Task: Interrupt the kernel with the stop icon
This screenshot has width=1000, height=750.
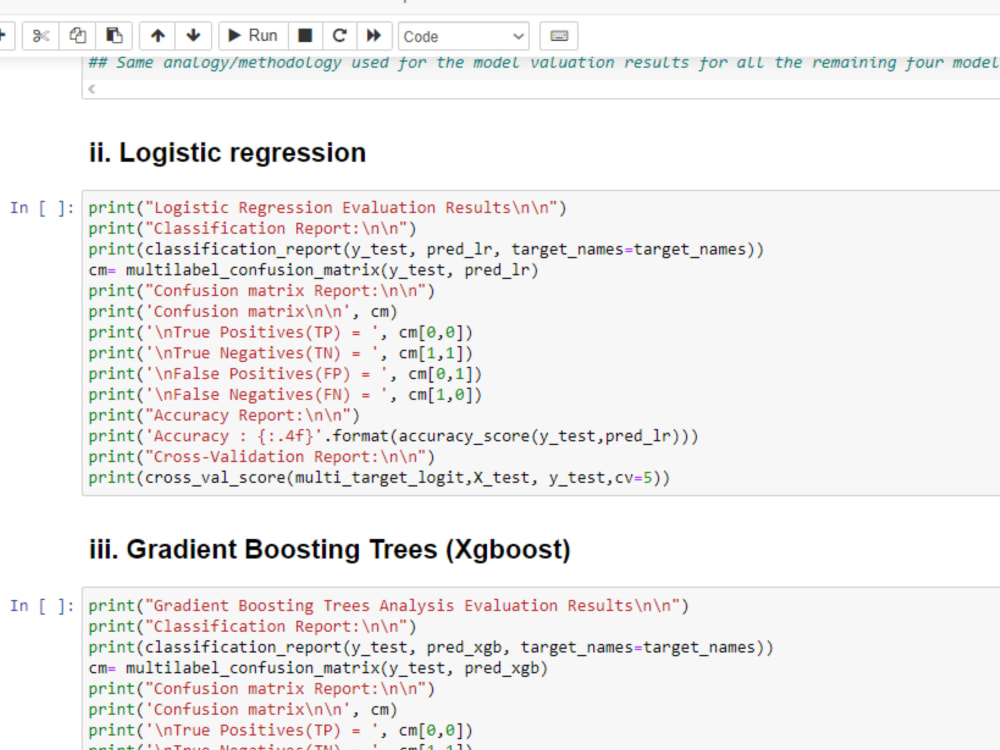Action: coord(305,35)
